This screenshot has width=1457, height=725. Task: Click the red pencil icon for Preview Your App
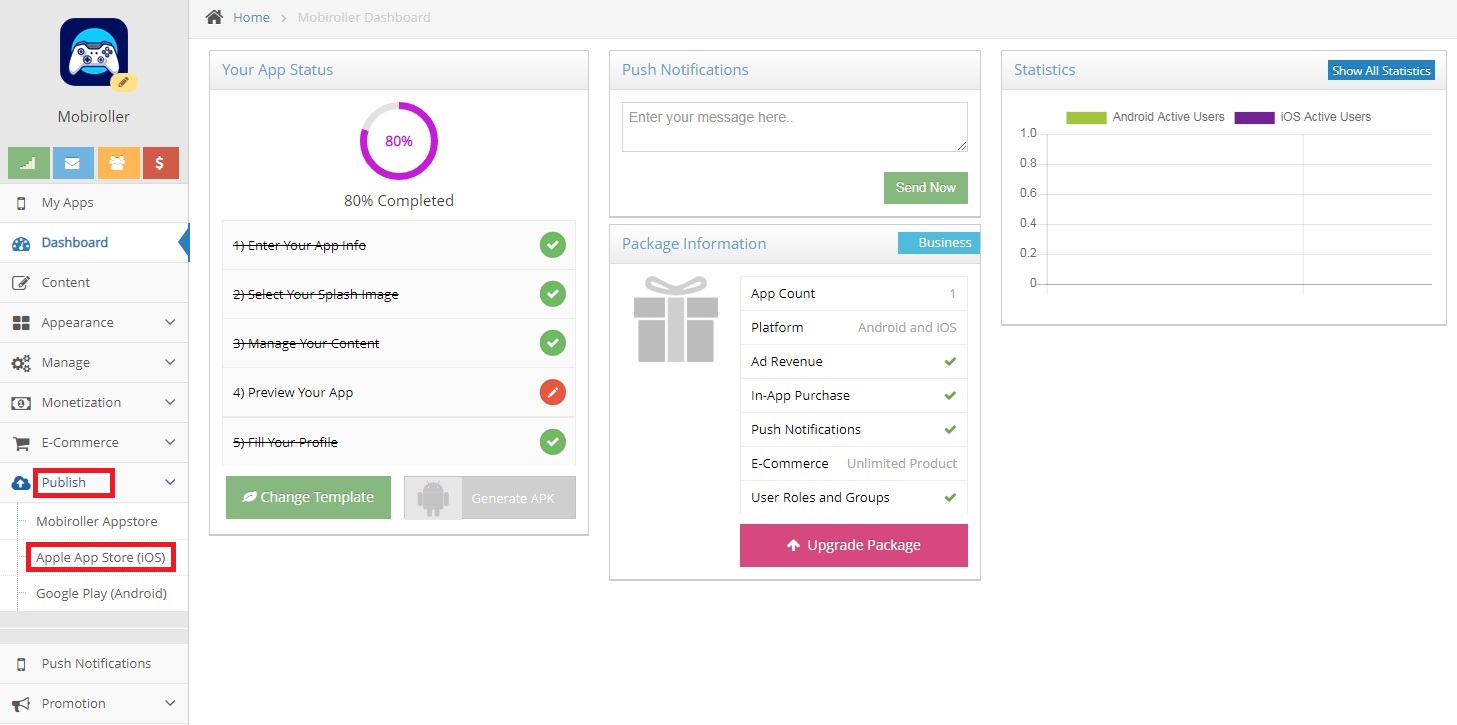[553, 392]
